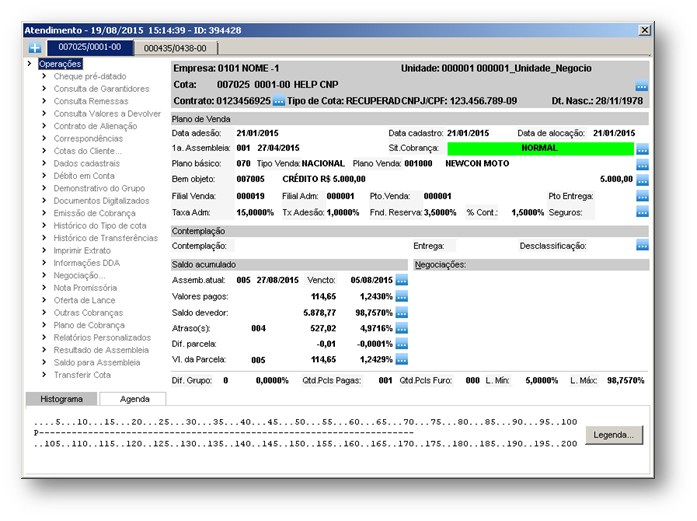Expand arrow beside Consulta Remessas

(x=44, y=101)
